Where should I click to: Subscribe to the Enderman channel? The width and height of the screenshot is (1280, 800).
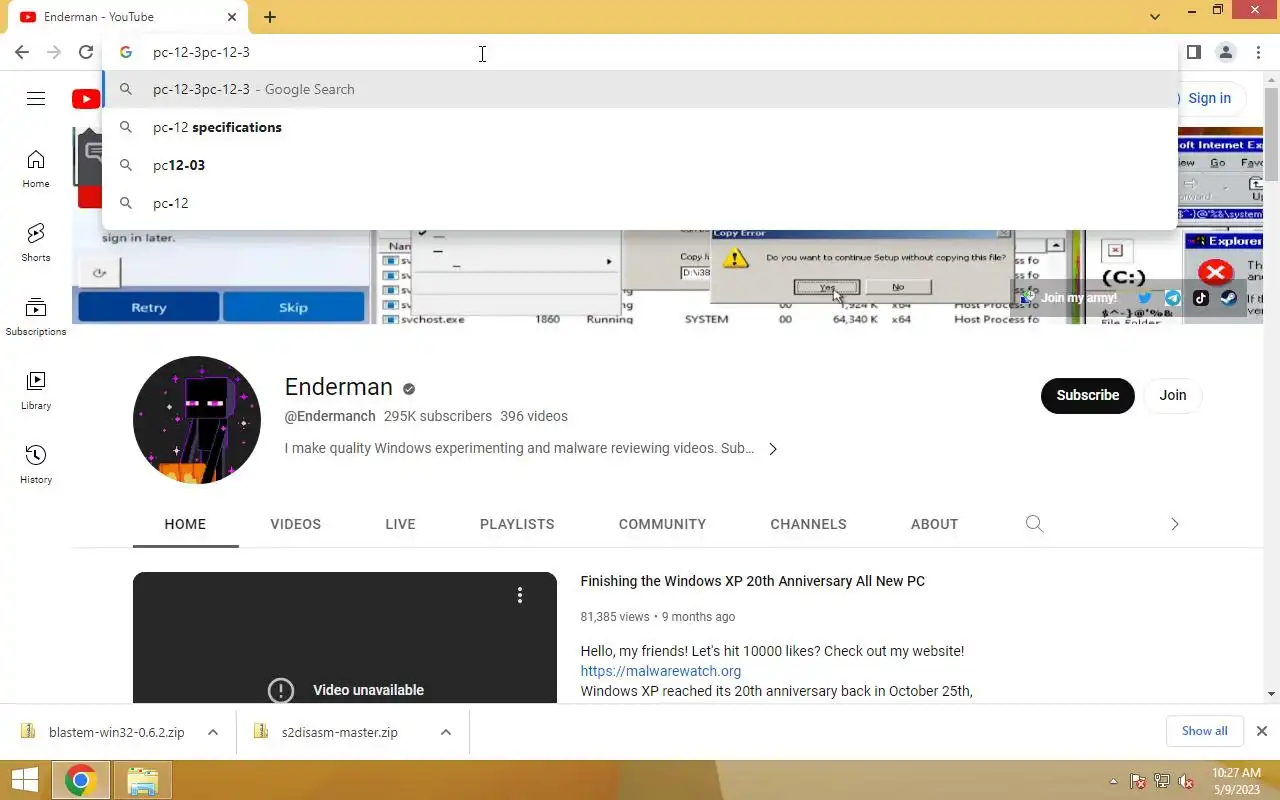coord(1088,395)
